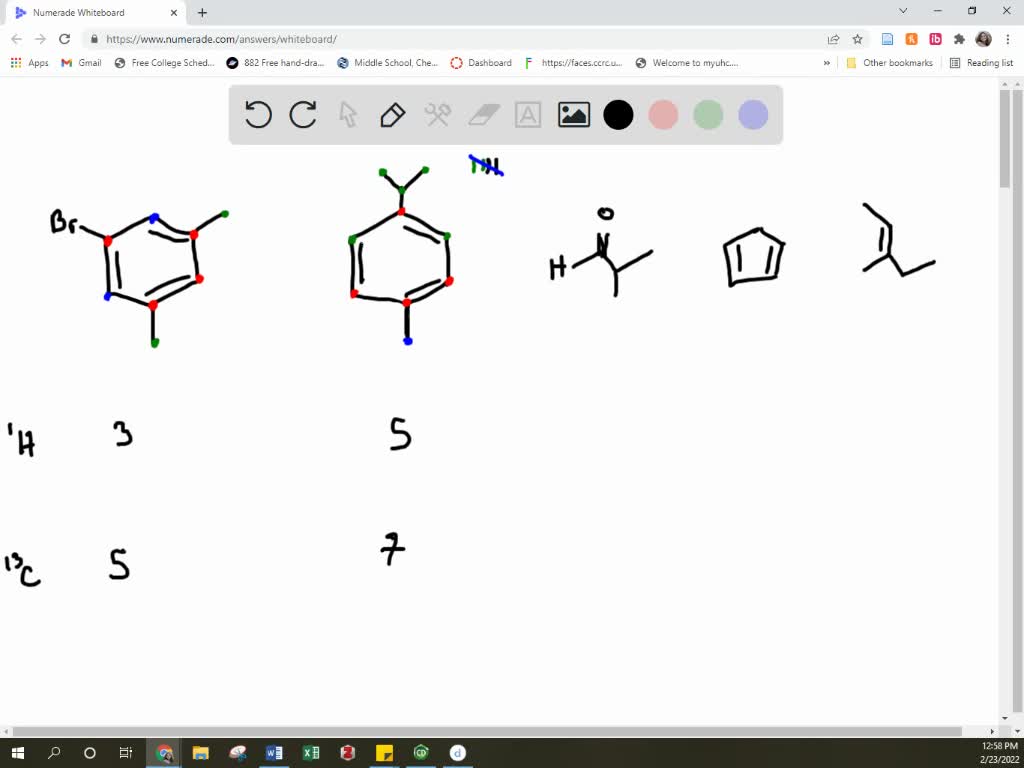Activate the Eraser tool
Viewport: 1024px width, 768px height.
tap(483, 115)
